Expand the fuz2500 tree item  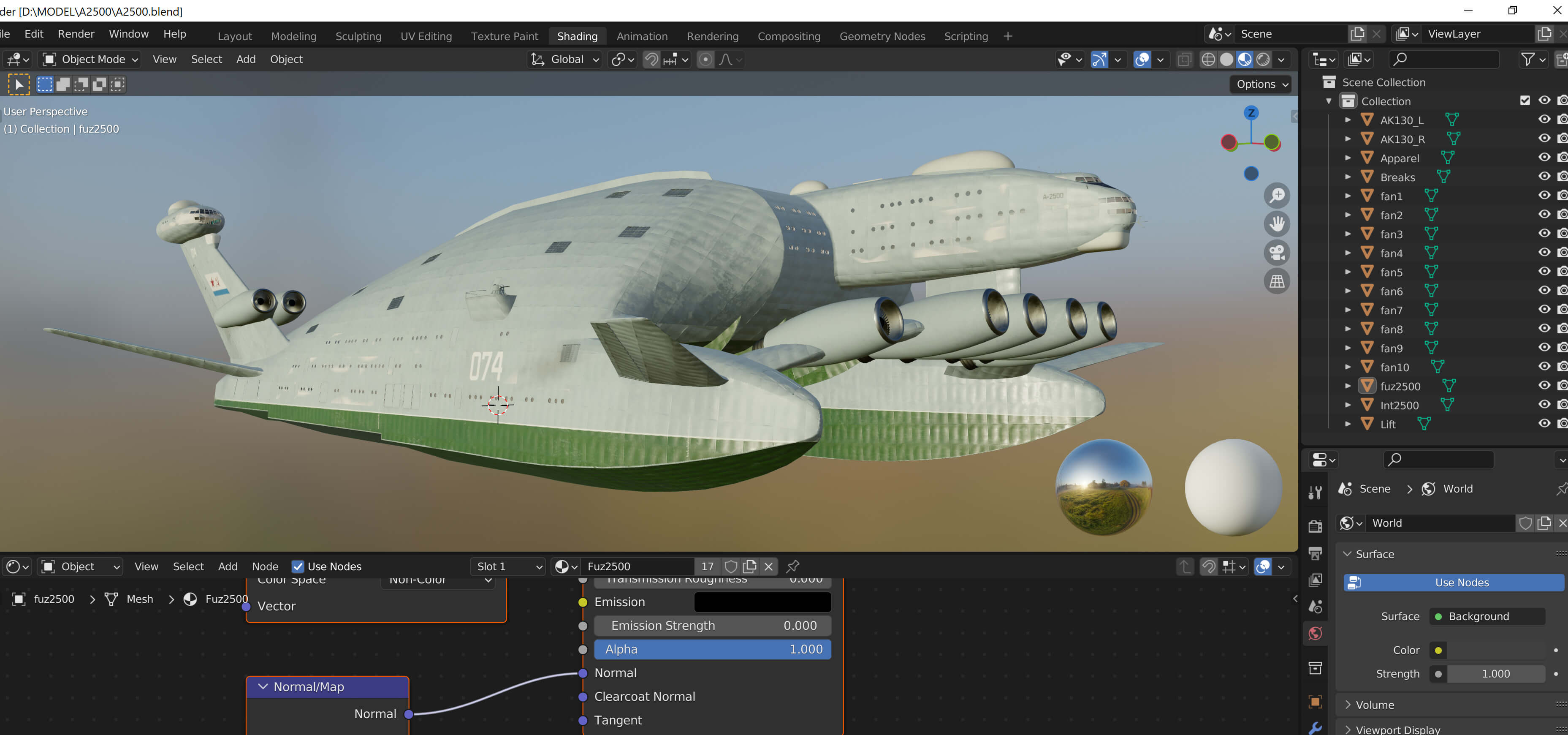[1348, 386]
